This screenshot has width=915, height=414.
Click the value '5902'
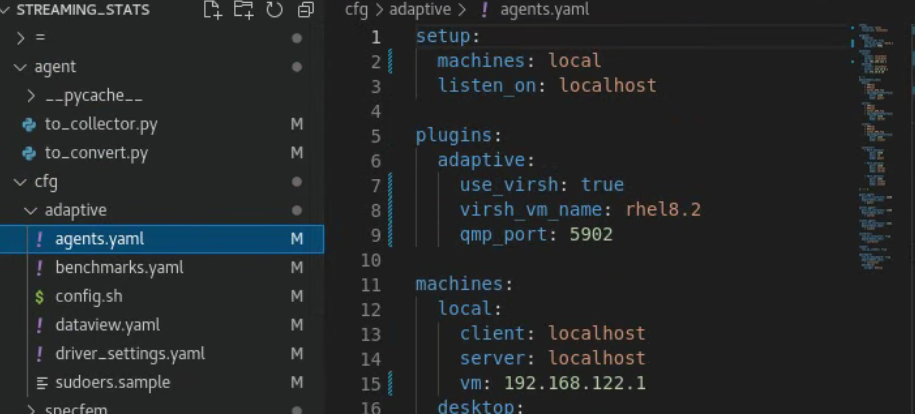click(591, 235)
